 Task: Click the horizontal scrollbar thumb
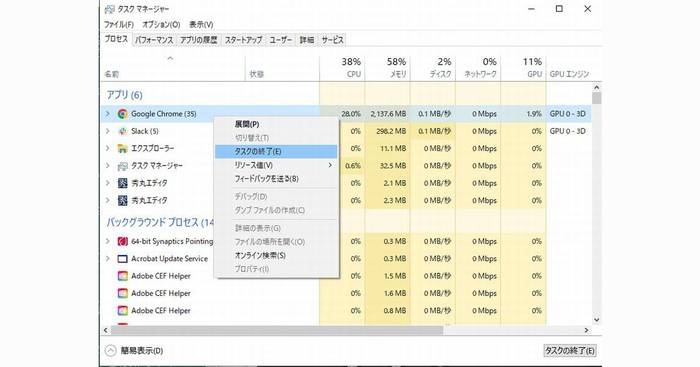tap(277, 330)
